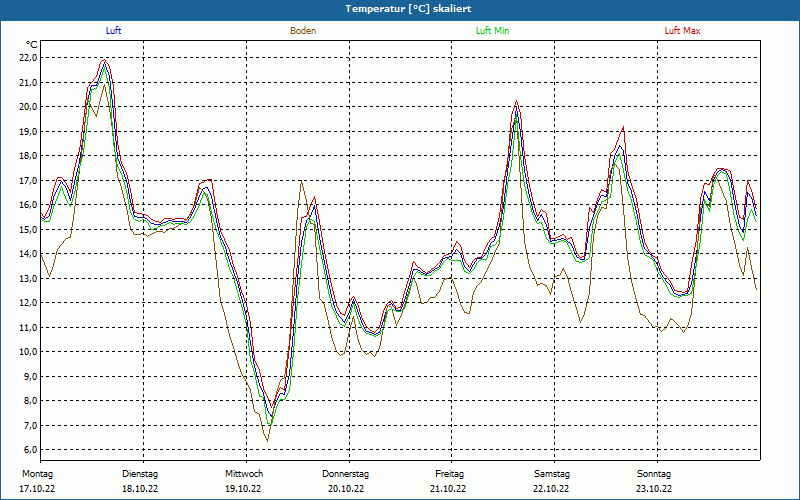The height and width of the screenshot is (500, 800).
Task: Click the '8,0' y-axis value
Action: pyautogui.click(x=31, y=401)
